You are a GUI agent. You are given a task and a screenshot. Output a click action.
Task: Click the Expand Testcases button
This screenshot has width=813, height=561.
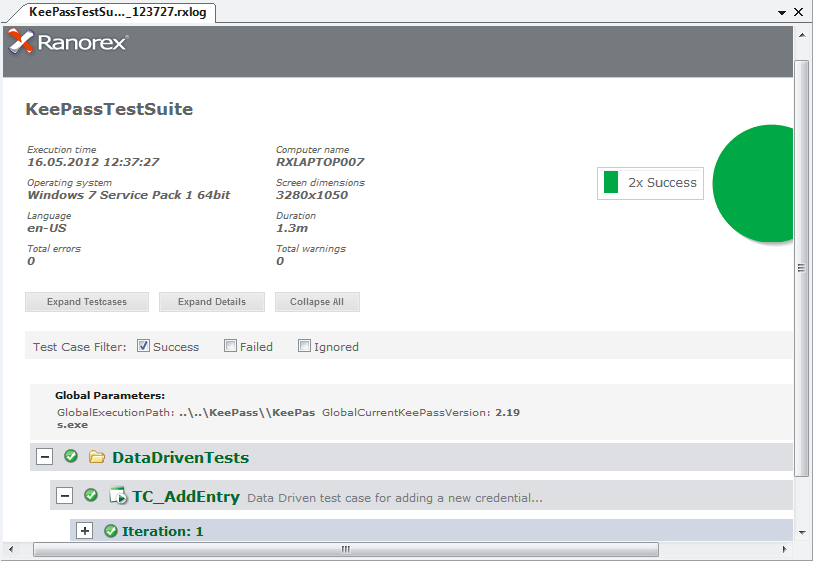(87, 302)
